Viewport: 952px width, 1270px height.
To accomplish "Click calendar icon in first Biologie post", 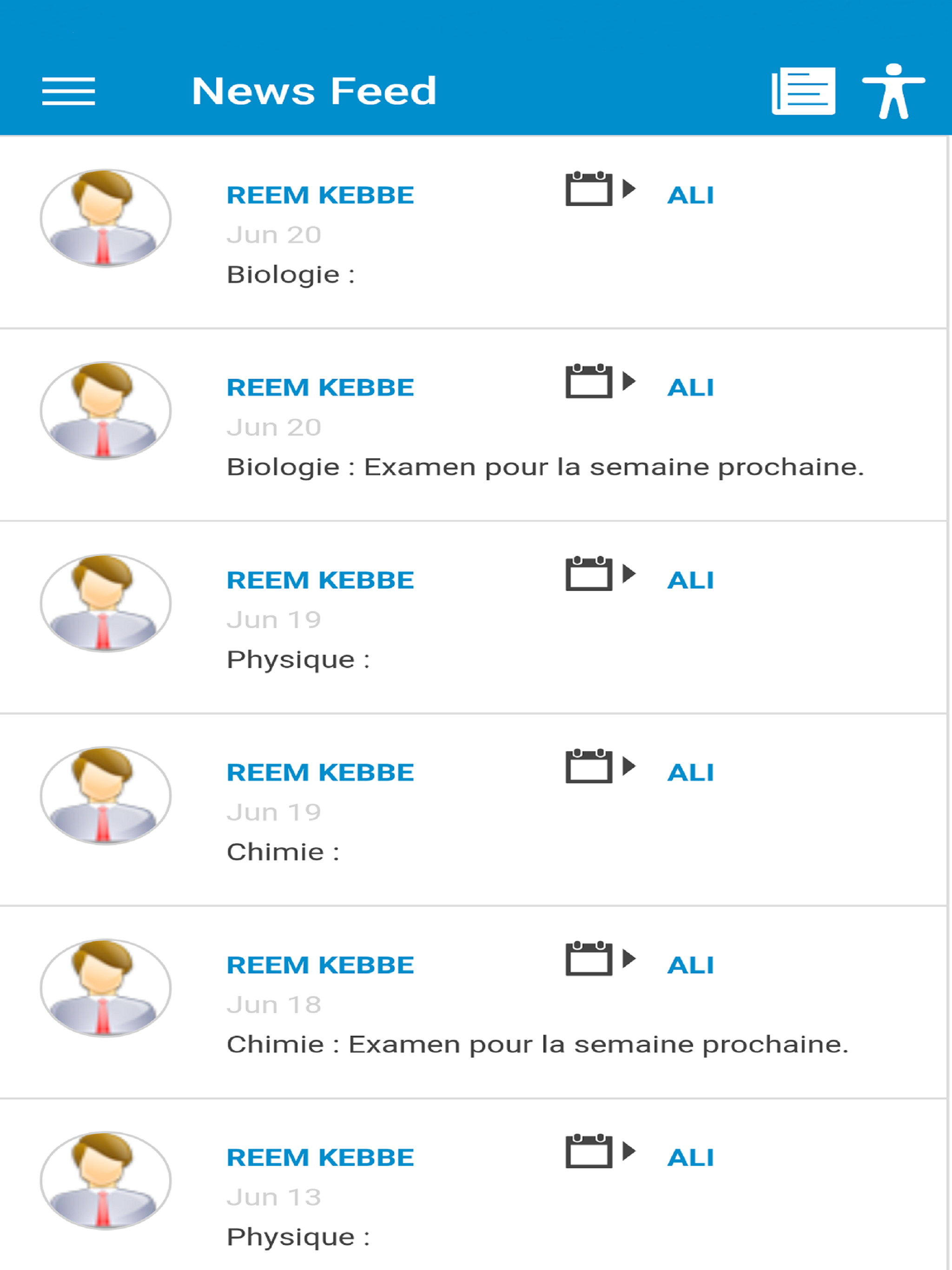I will click(x=600, y=188).
